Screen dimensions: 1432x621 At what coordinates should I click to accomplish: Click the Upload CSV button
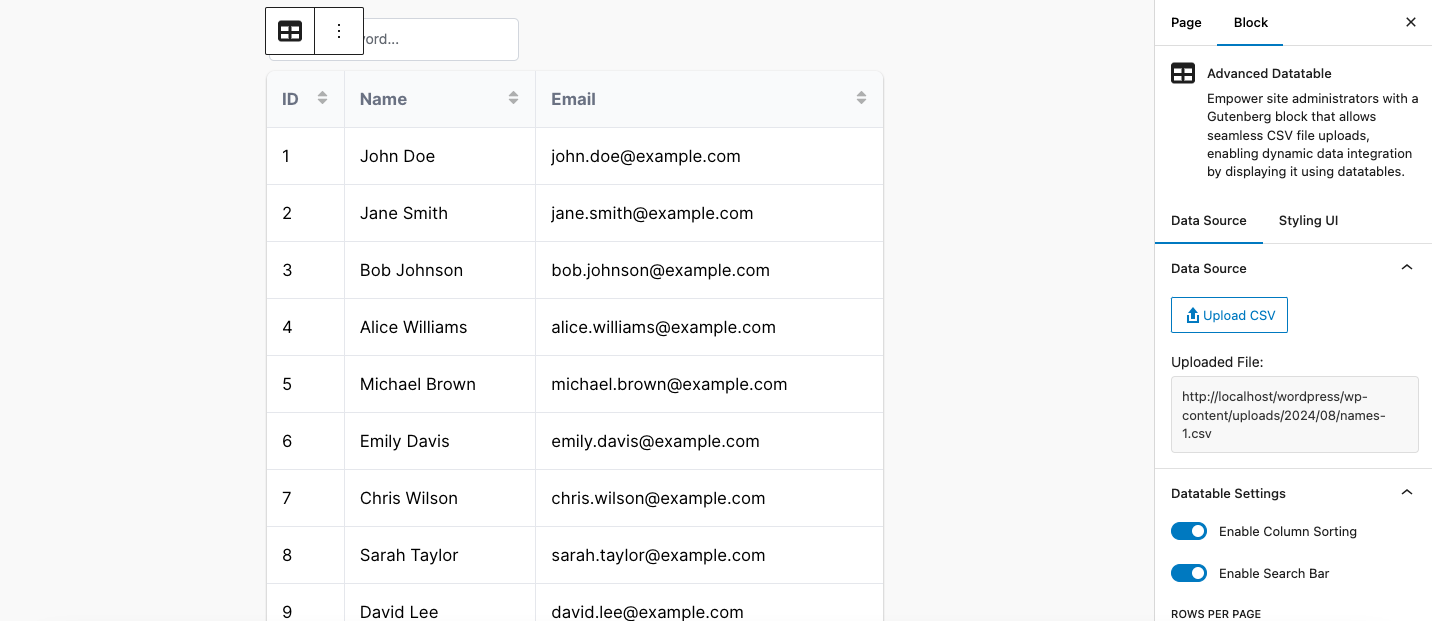coord(1229,315)
